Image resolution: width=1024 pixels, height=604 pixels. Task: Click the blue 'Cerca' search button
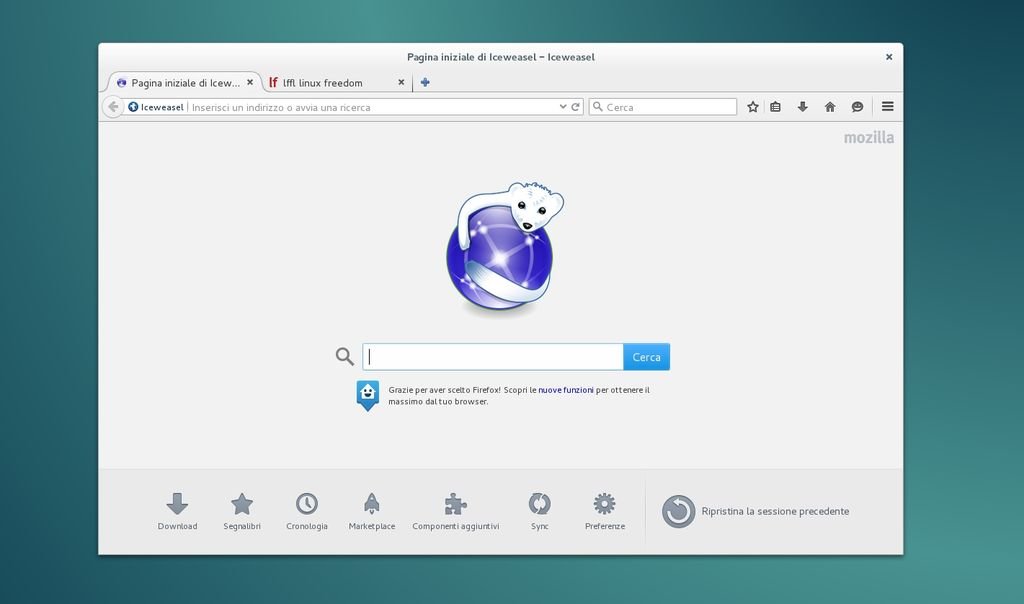coord(647,357)
